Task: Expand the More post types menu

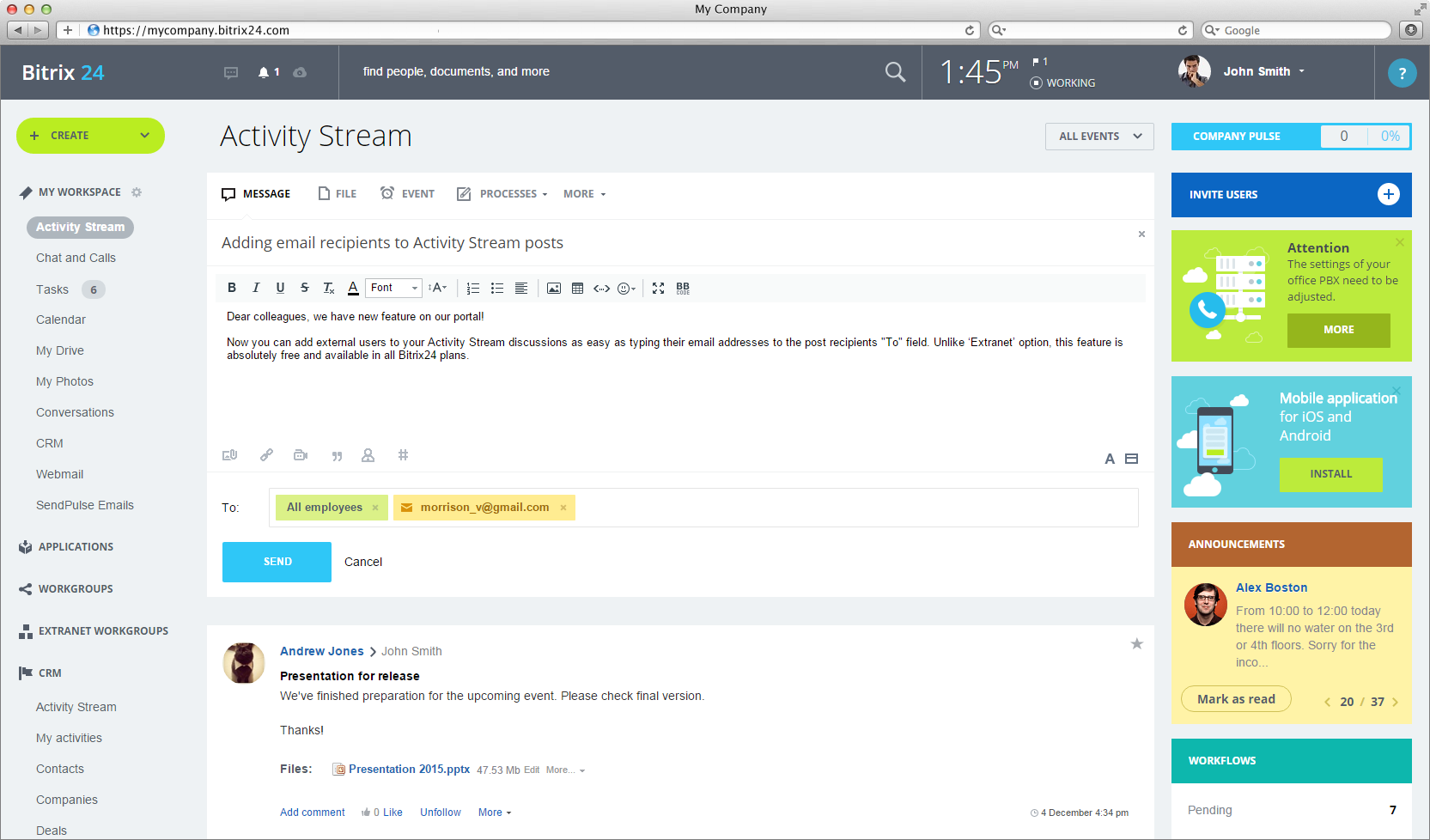Action: pyautogui.click(x=585, y=194)
